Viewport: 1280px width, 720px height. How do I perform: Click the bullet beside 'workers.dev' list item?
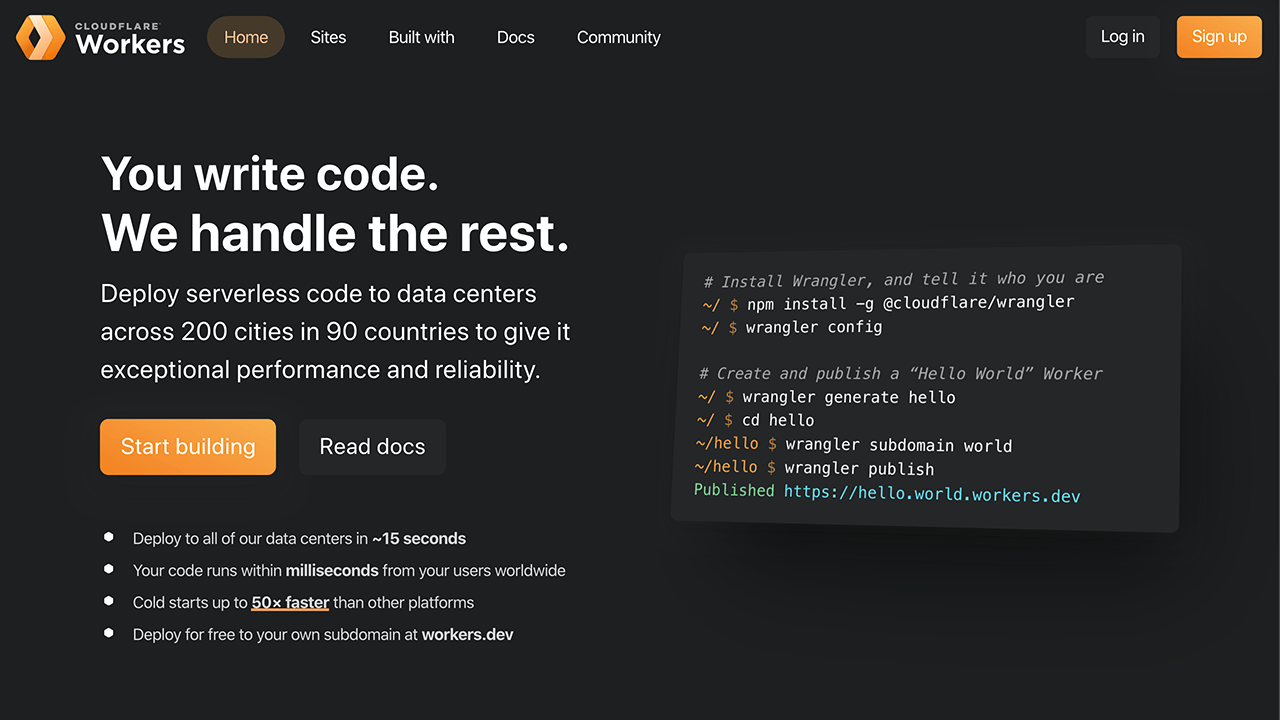[x=108, y=633]
